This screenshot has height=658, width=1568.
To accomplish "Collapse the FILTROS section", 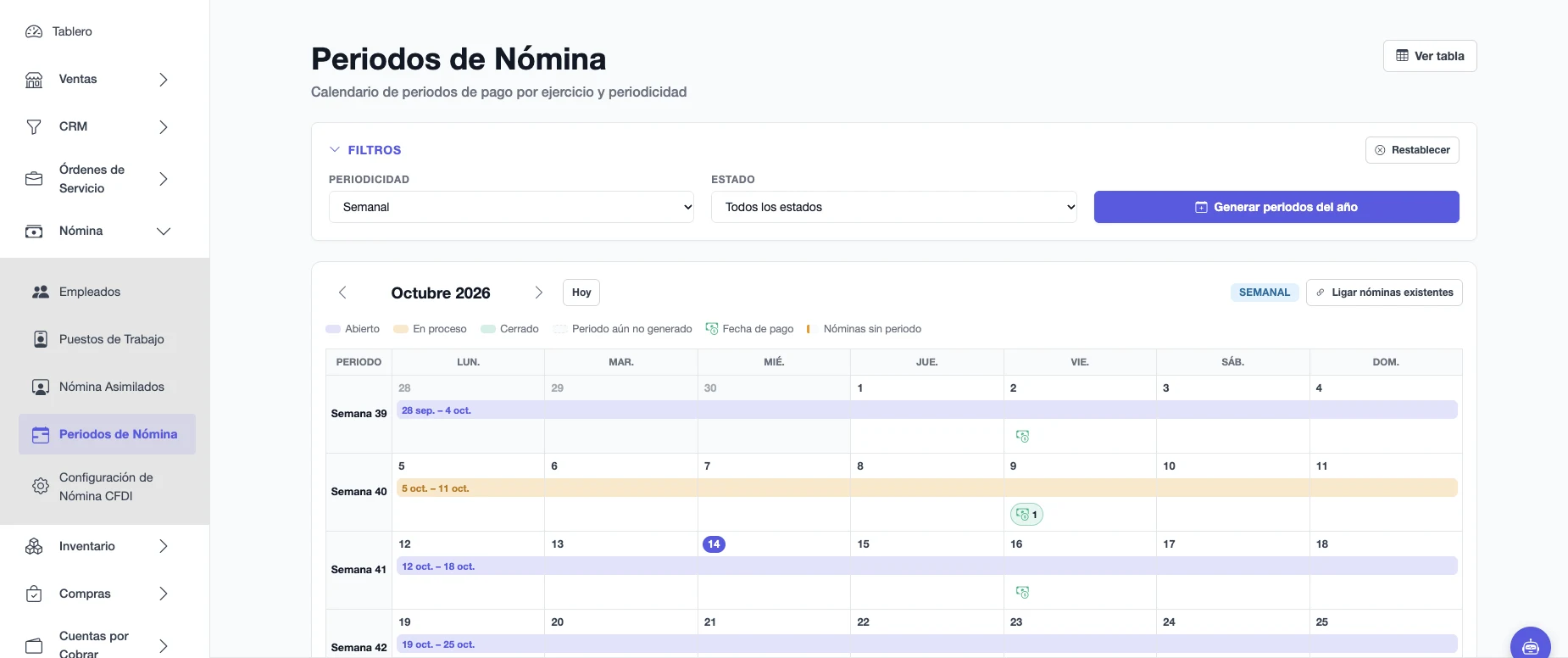I will click(365, 150).
